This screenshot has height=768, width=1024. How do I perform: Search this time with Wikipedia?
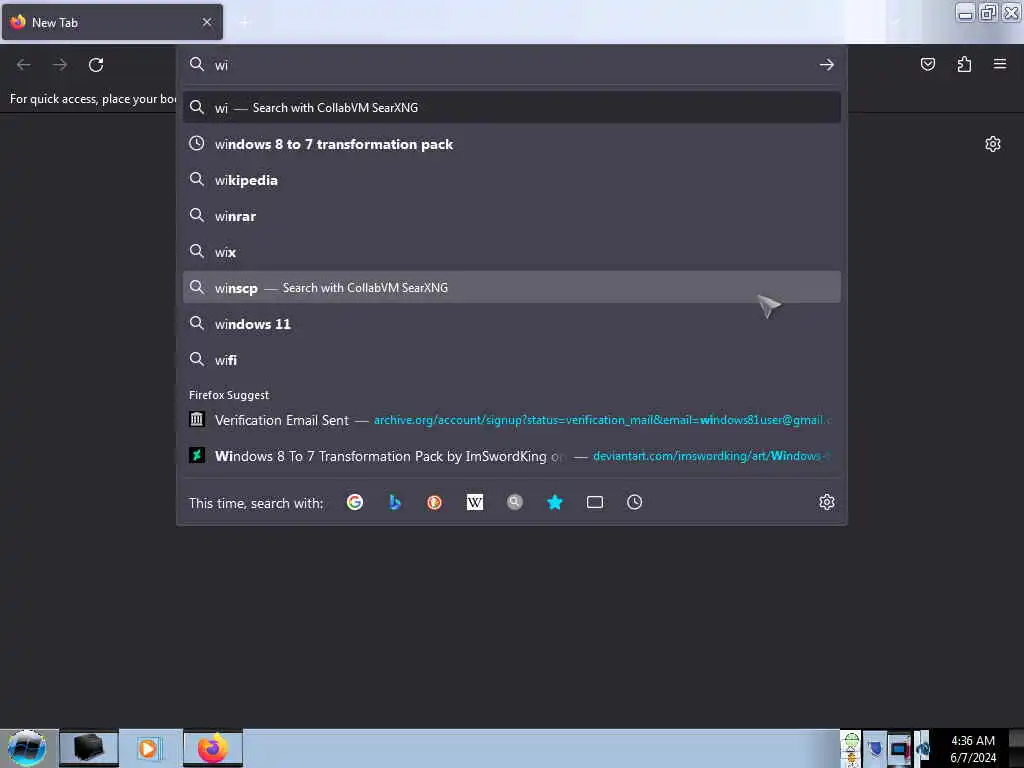click(475, 502)
